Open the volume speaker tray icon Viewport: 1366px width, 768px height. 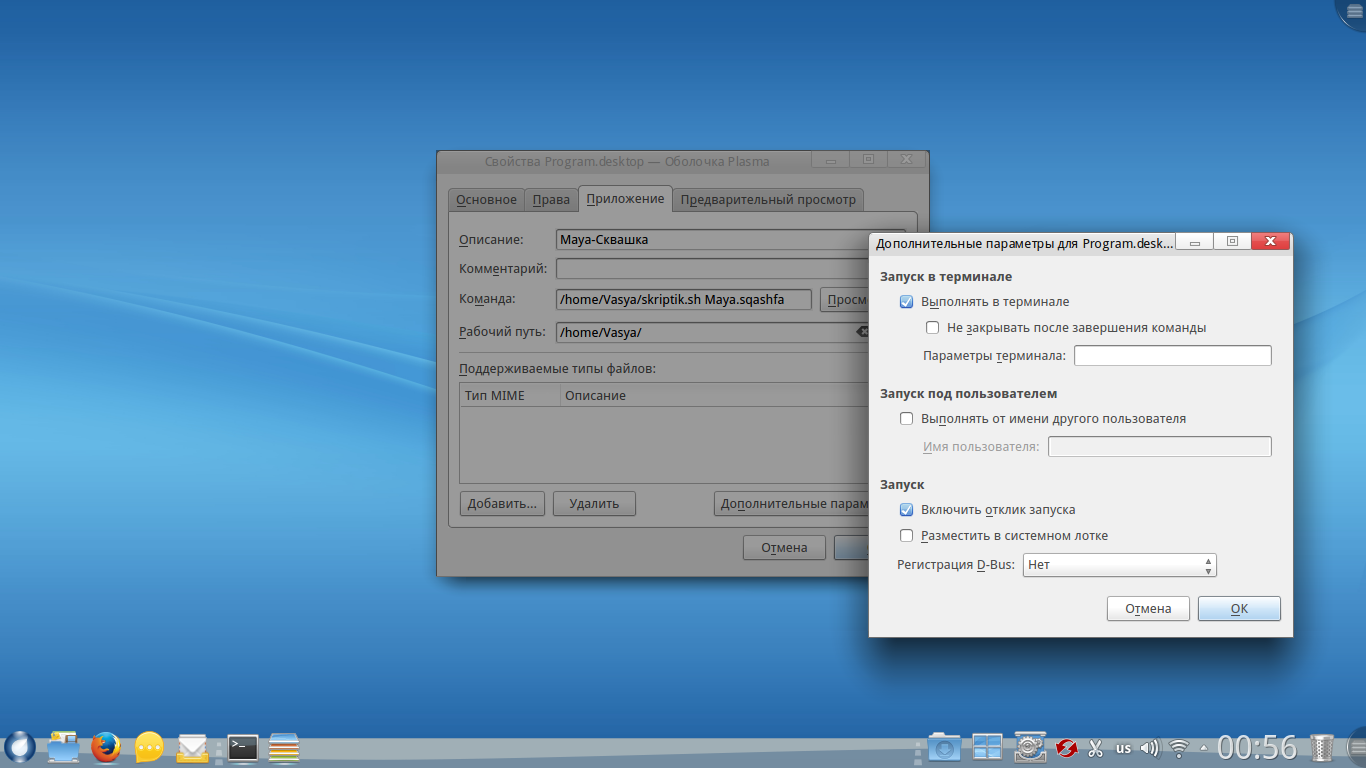1150,747
